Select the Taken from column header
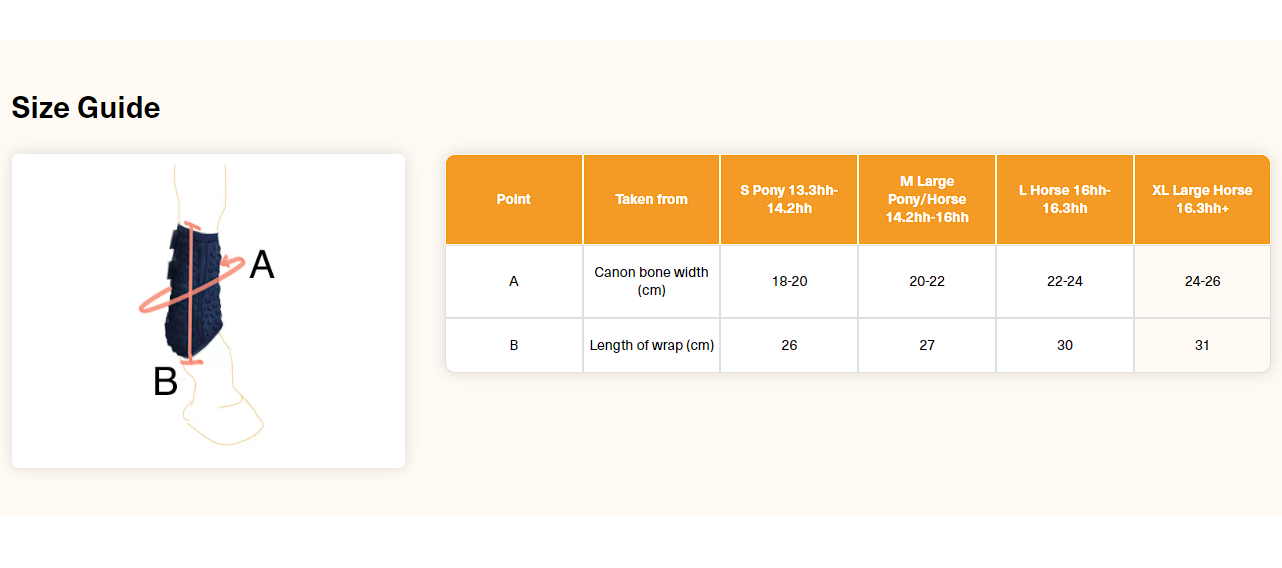 [651, 199]
